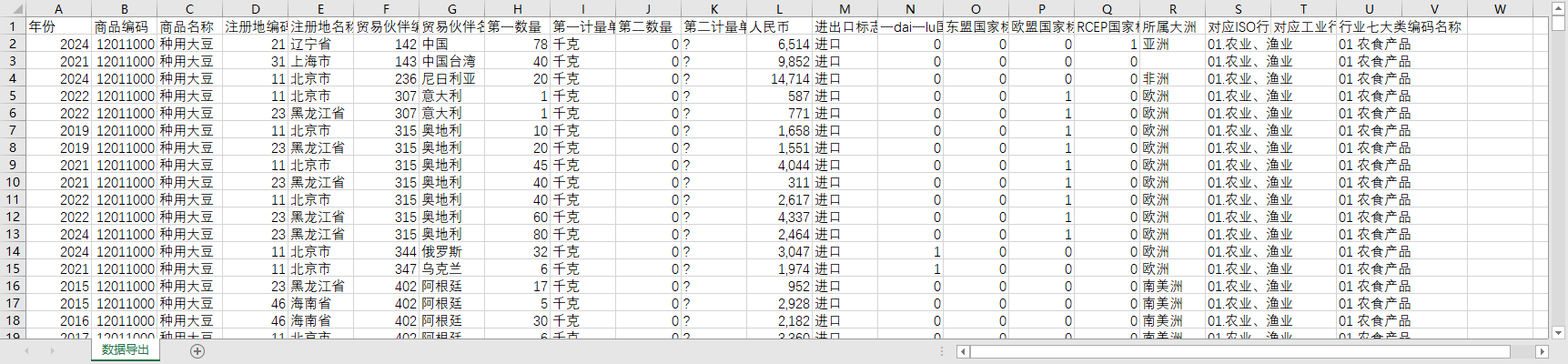Select the 非洲 cell
This screenshot has width=1568, height=364.
(1173, 78)
